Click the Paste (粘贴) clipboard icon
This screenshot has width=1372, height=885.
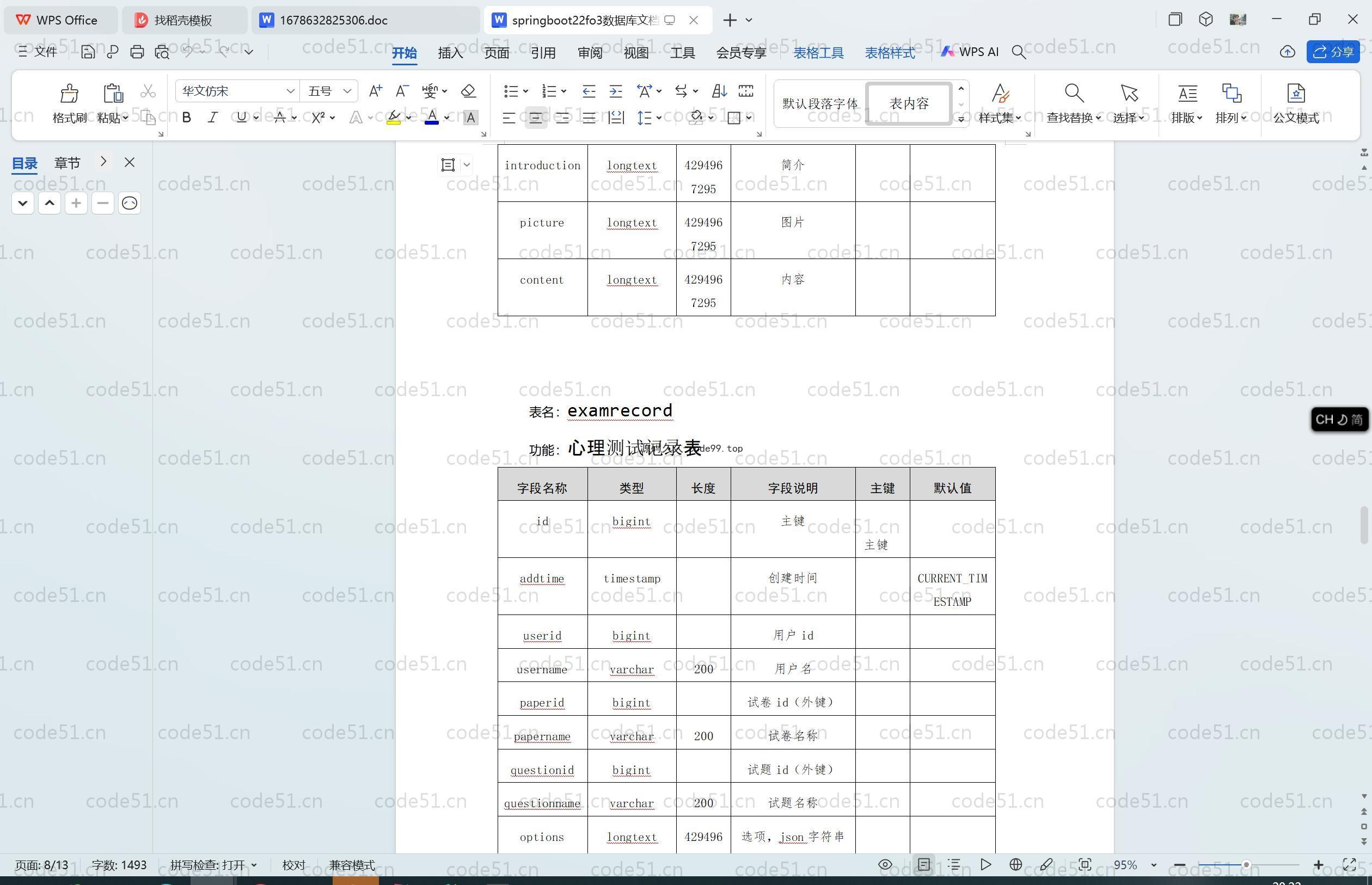pos(113,93)
